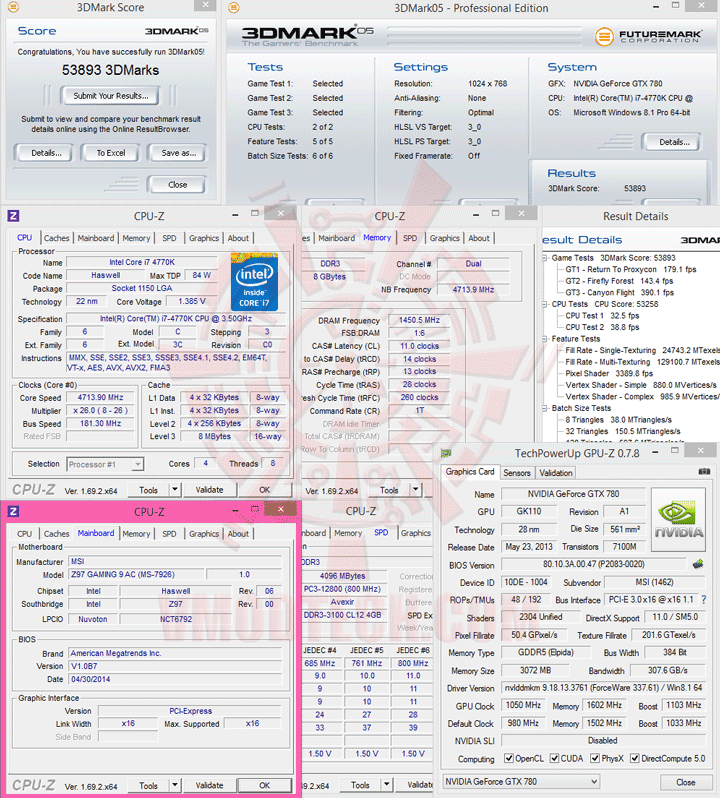Image resolution: width=720 pixels, height=798 pixels.
Task: Select GT1 - Return To Proxycon result row
Action: 630,269
